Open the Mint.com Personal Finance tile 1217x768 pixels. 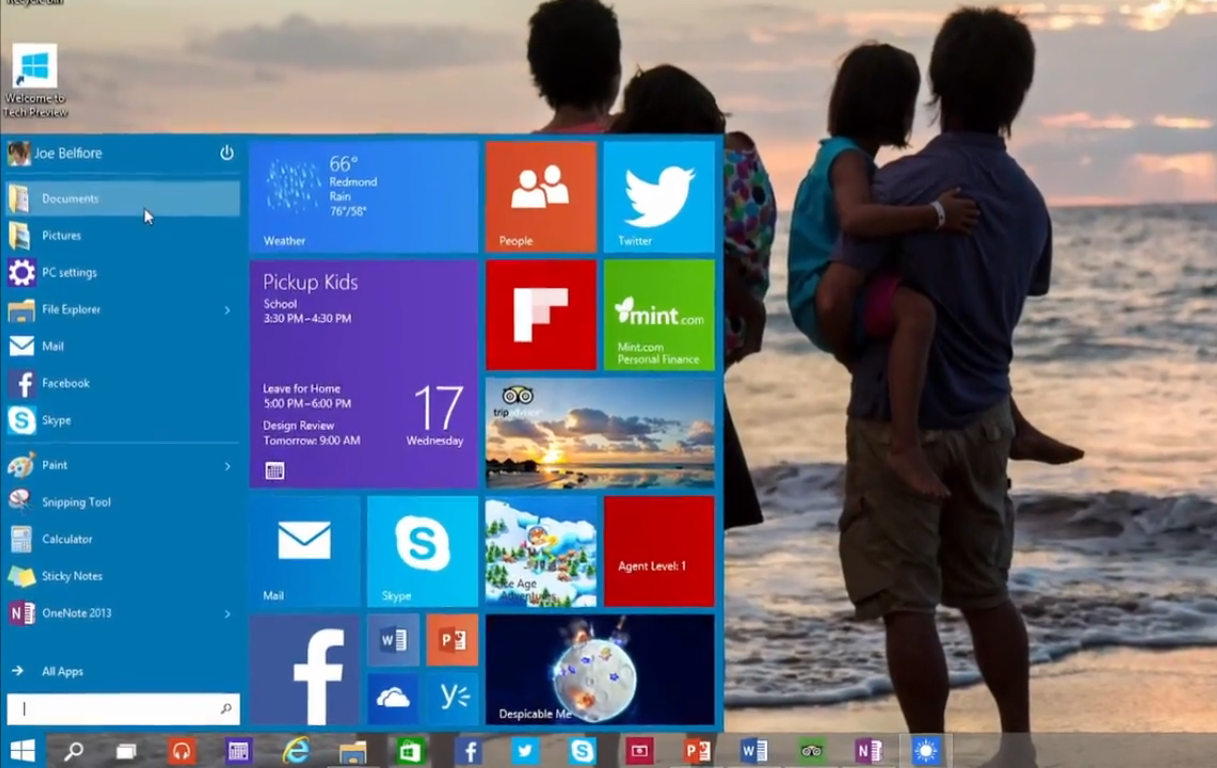(x=659, y=315)
